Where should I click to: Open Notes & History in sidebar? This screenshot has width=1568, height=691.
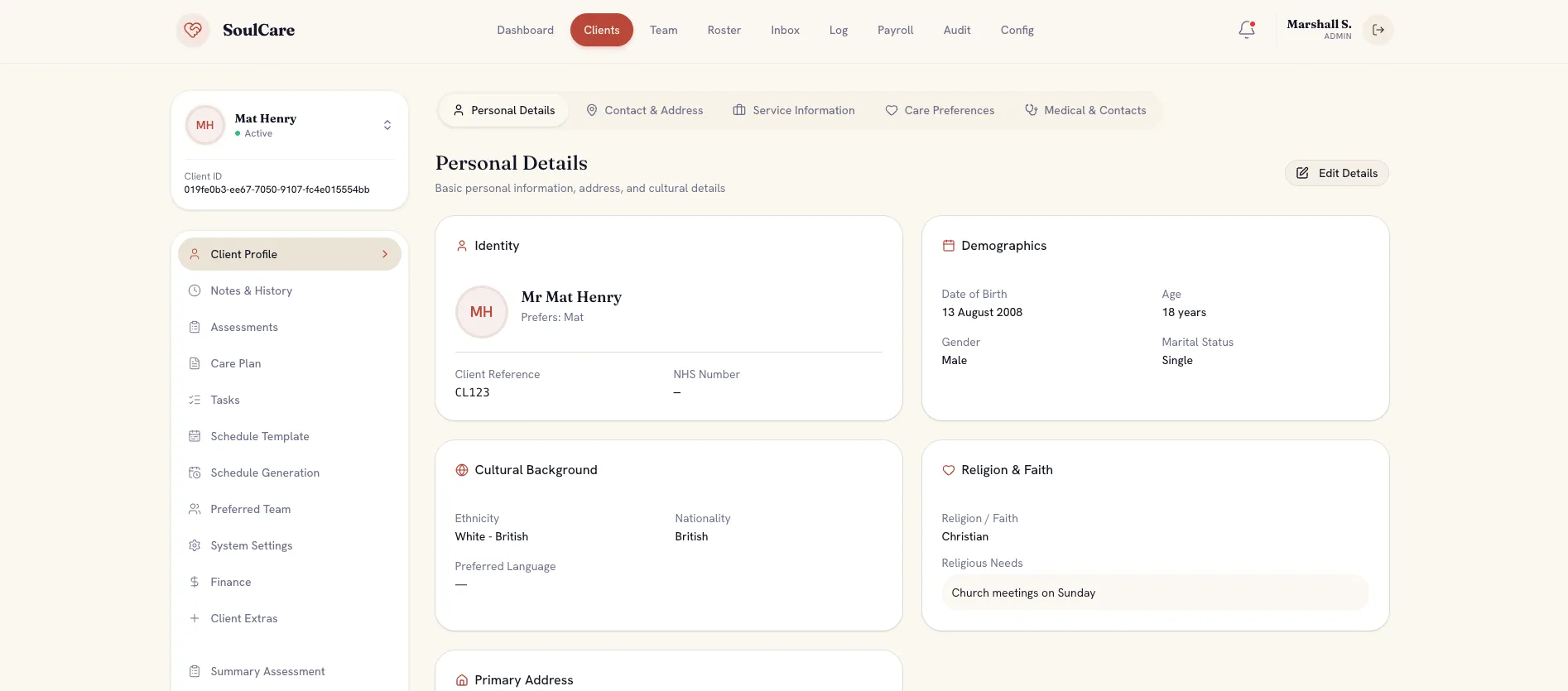click(290, 290)
